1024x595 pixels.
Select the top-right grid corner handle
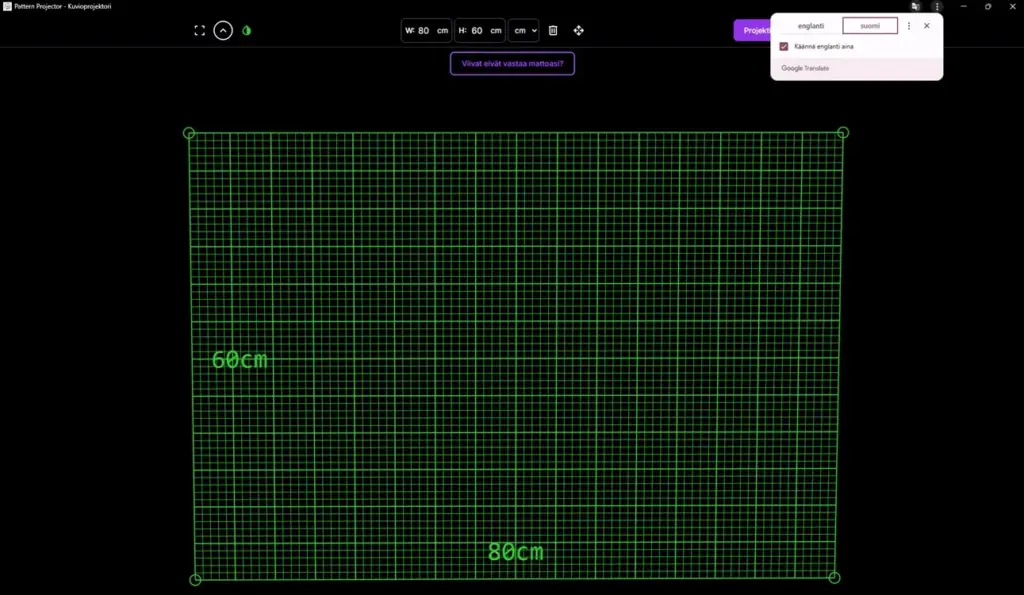tap(843, 133)
